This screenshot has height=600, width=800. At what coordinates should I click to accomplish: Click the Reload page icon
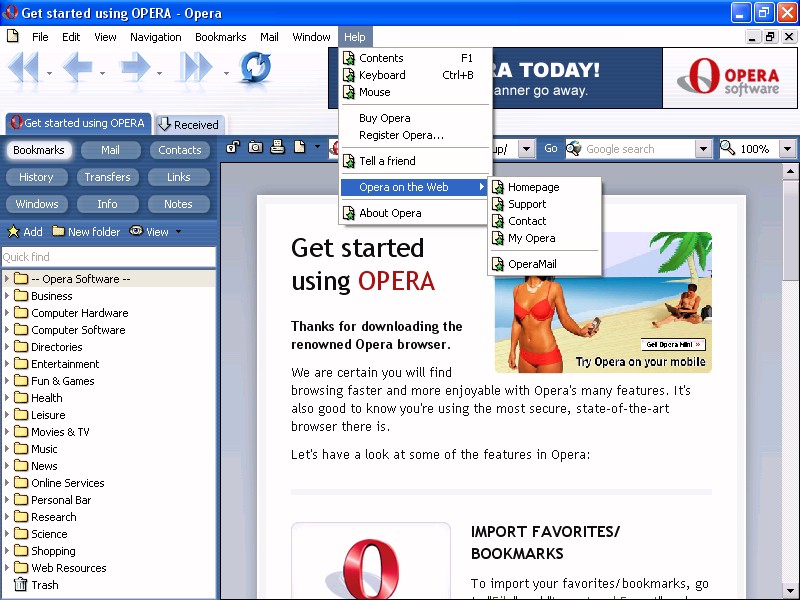[255, 69]
